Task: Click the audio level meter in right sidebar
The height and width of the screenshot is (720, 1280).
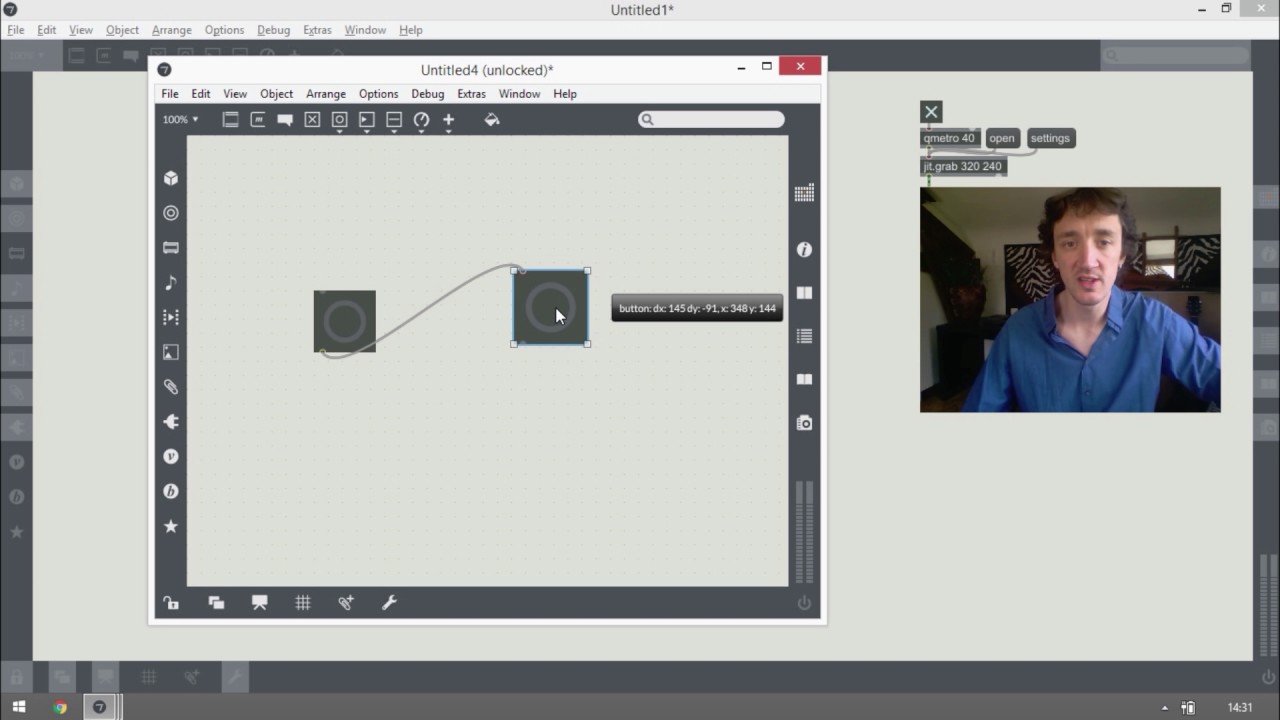Action: [x=804, y=532]
